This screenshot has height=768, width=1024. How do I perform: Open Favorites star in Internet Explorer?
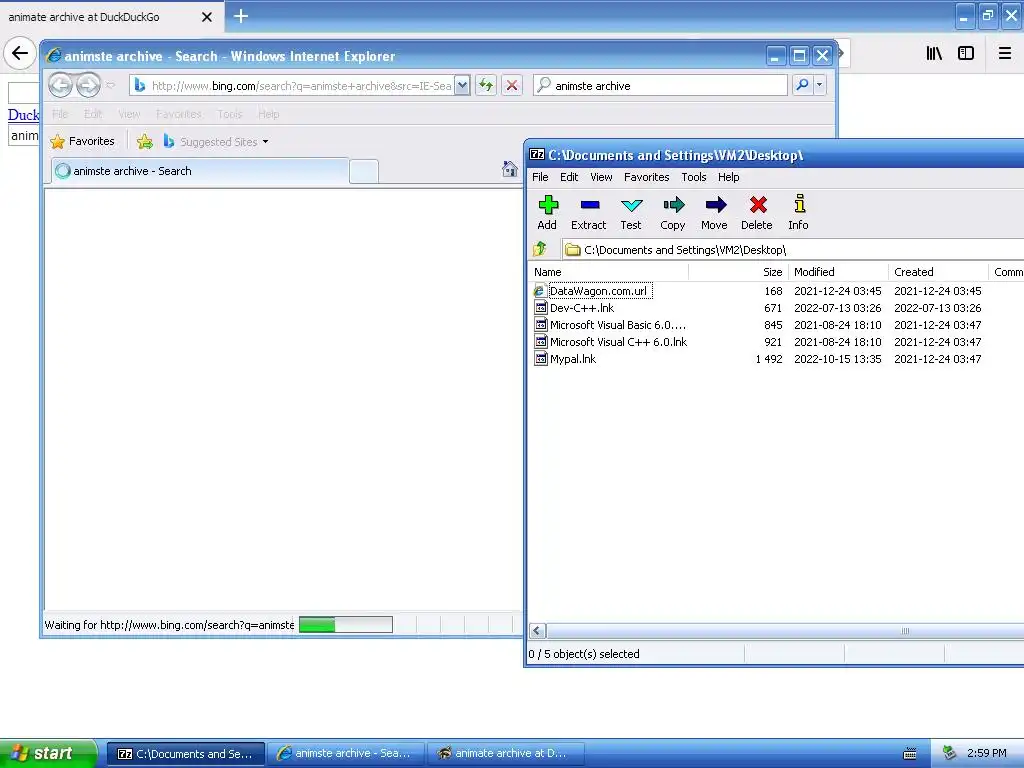pyautogui.click(x=82, y=141)
